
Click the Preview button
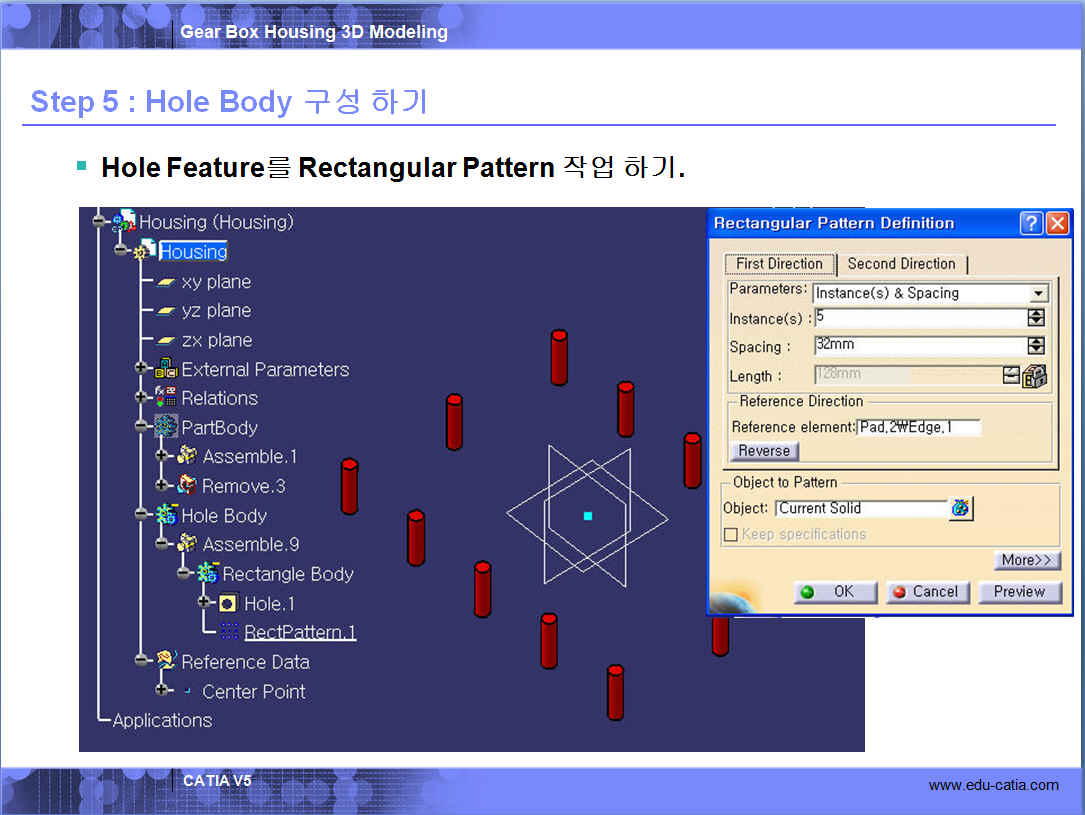1018,592
